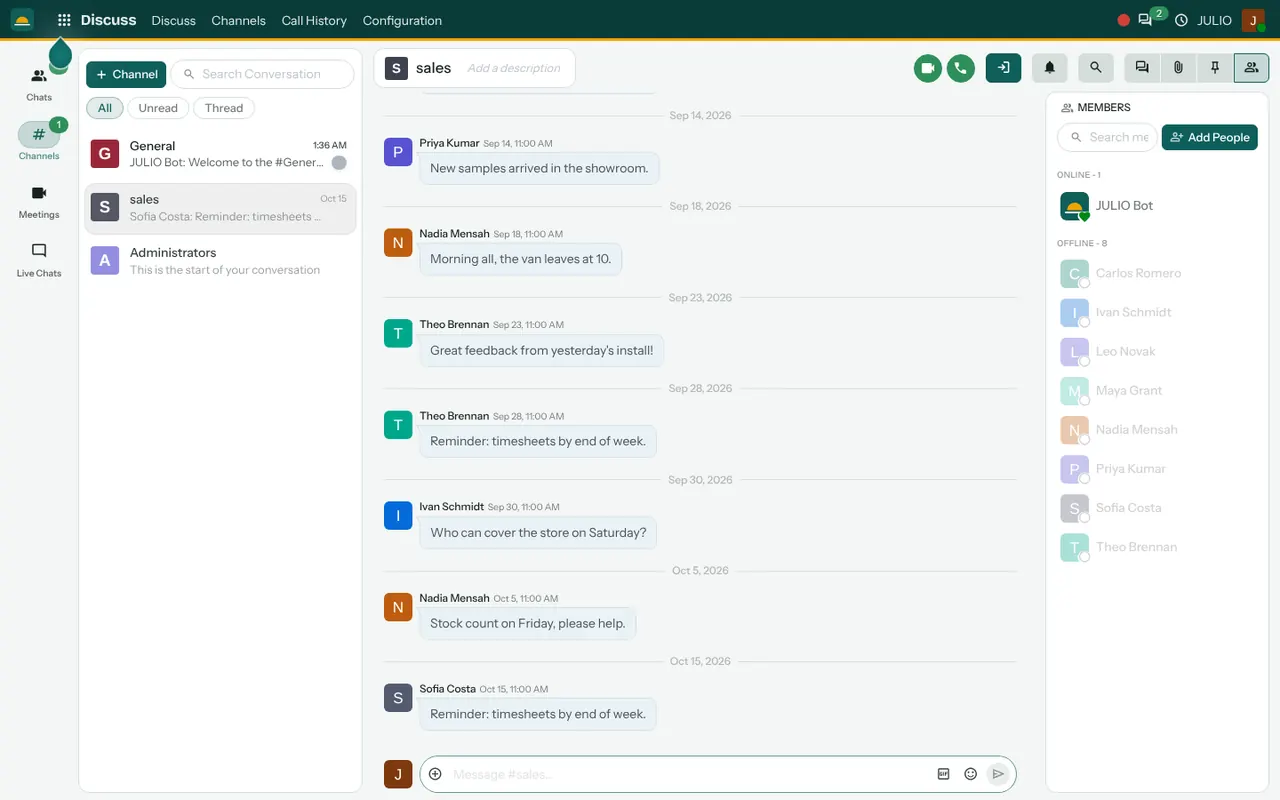Open Call History menu
Viewport: 1280px width, 800px height.
[314, 20]
